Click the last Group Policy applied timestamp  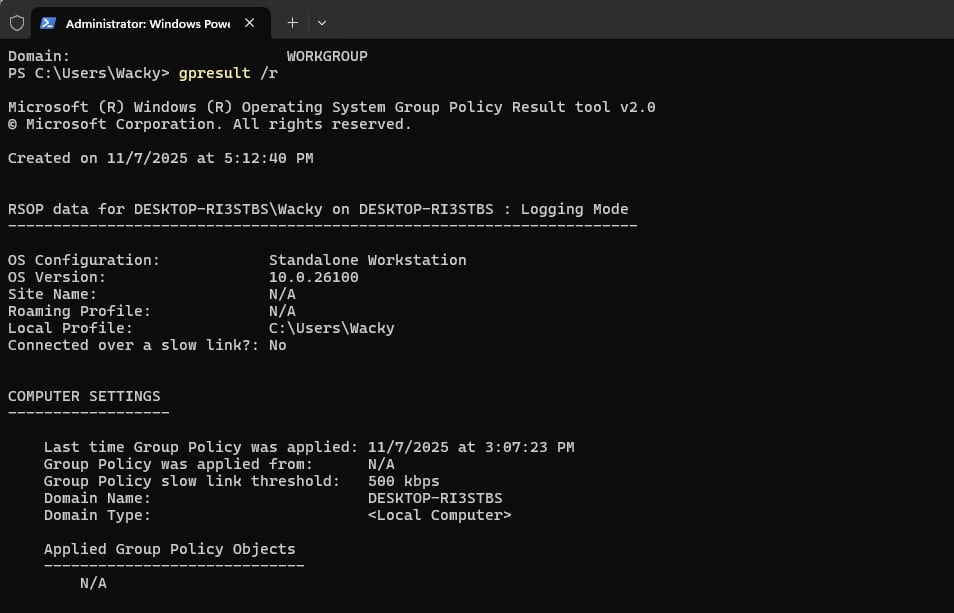coord(470,447)
